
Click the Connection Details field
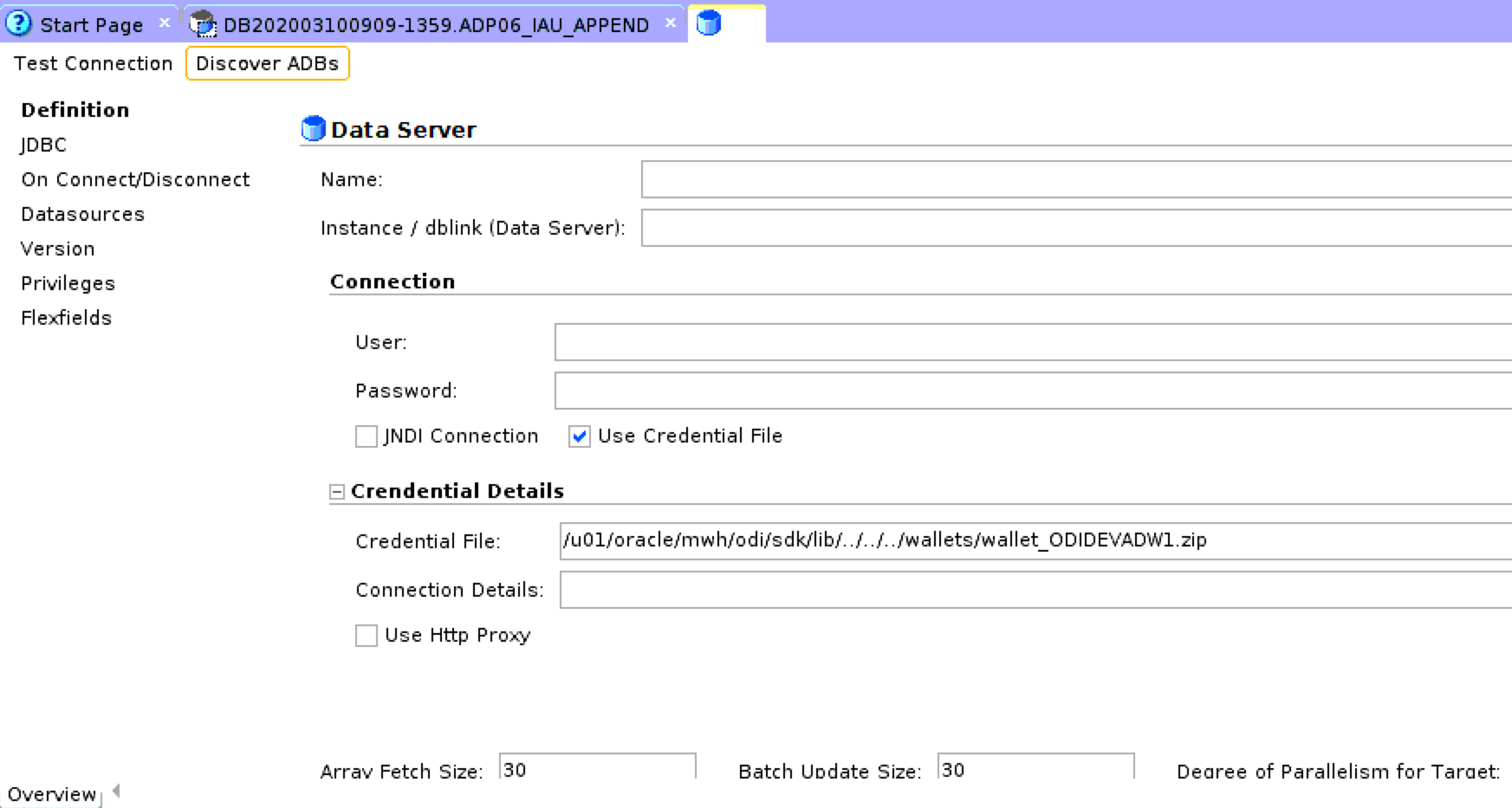[1035, 590]
